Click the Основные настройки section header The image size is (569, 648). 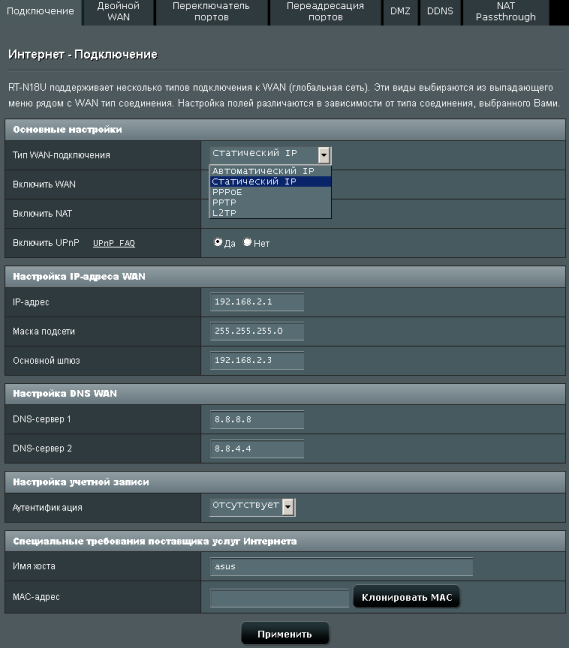click(x=285, y=130)
